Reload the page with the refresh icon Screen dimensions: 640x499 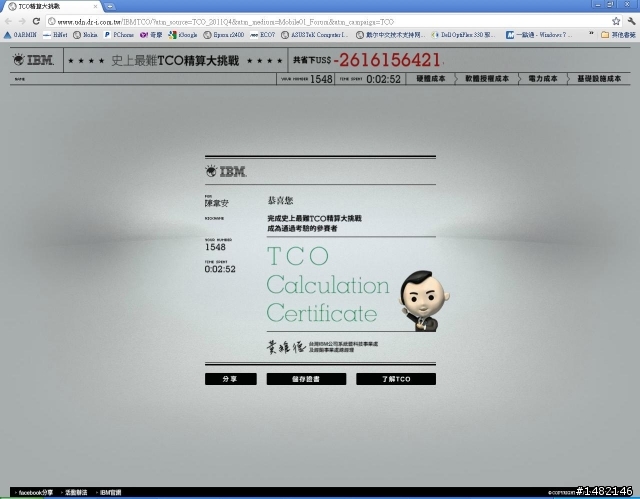coord(36,21)
